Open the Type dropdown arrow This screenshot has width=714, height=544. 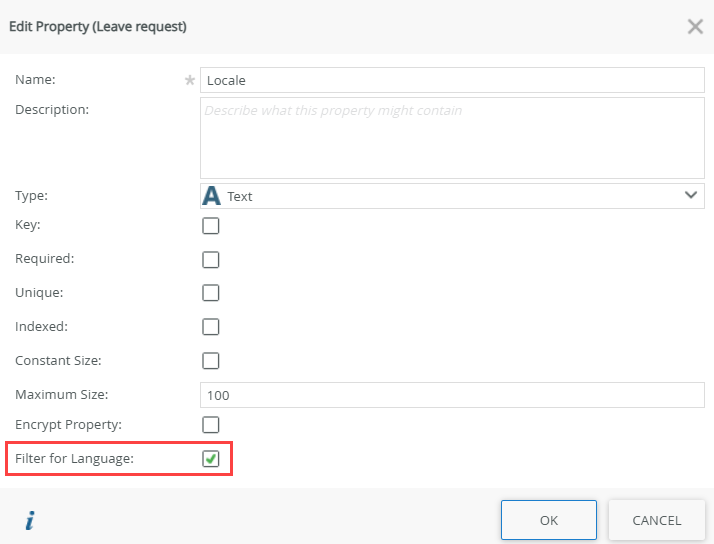tap(691, 195)
